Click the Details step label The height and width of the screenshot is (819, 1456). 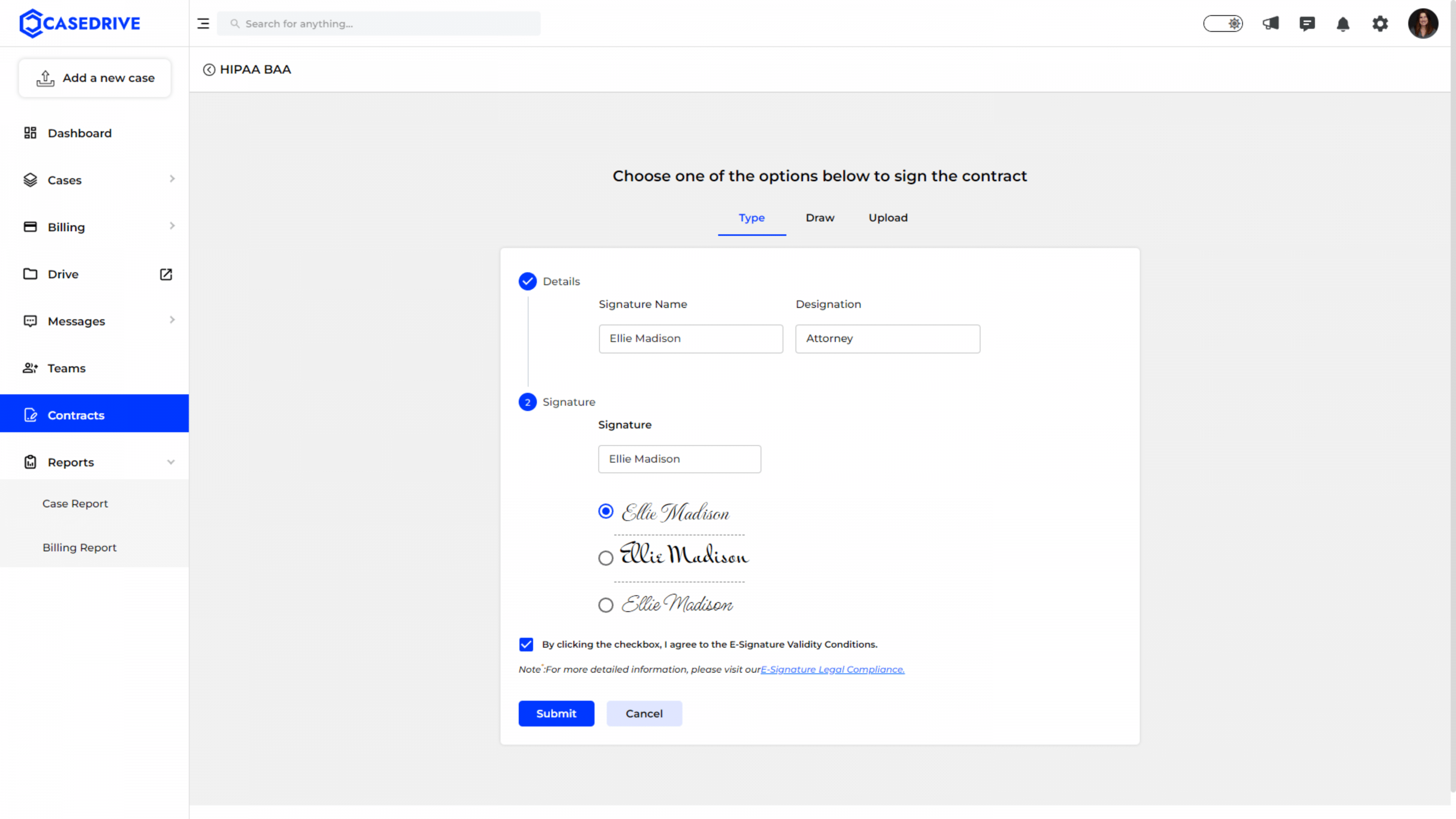click(x=561, y=282)
